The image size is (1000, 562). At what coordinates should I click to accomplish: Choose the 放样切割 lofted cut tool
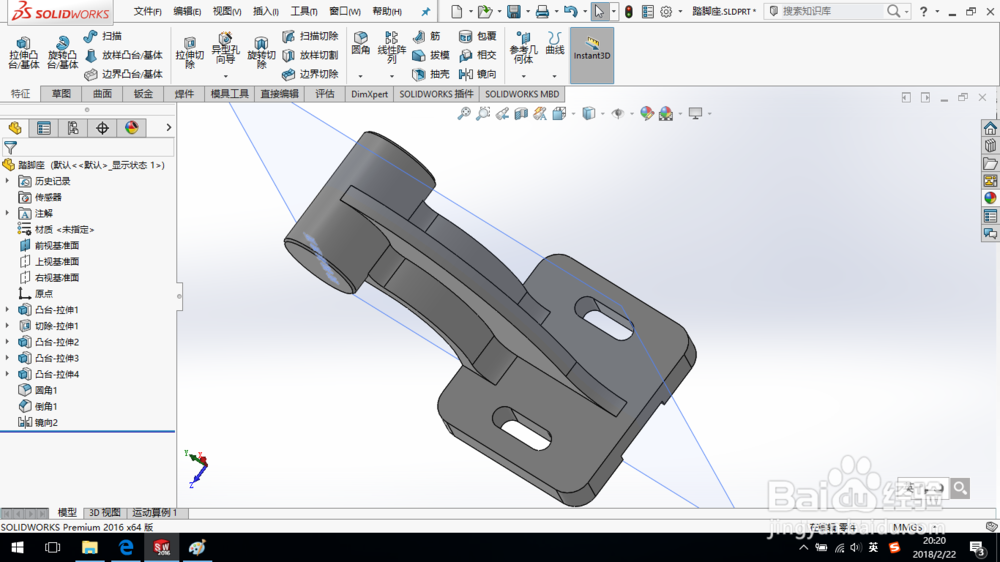pos(310,55)
